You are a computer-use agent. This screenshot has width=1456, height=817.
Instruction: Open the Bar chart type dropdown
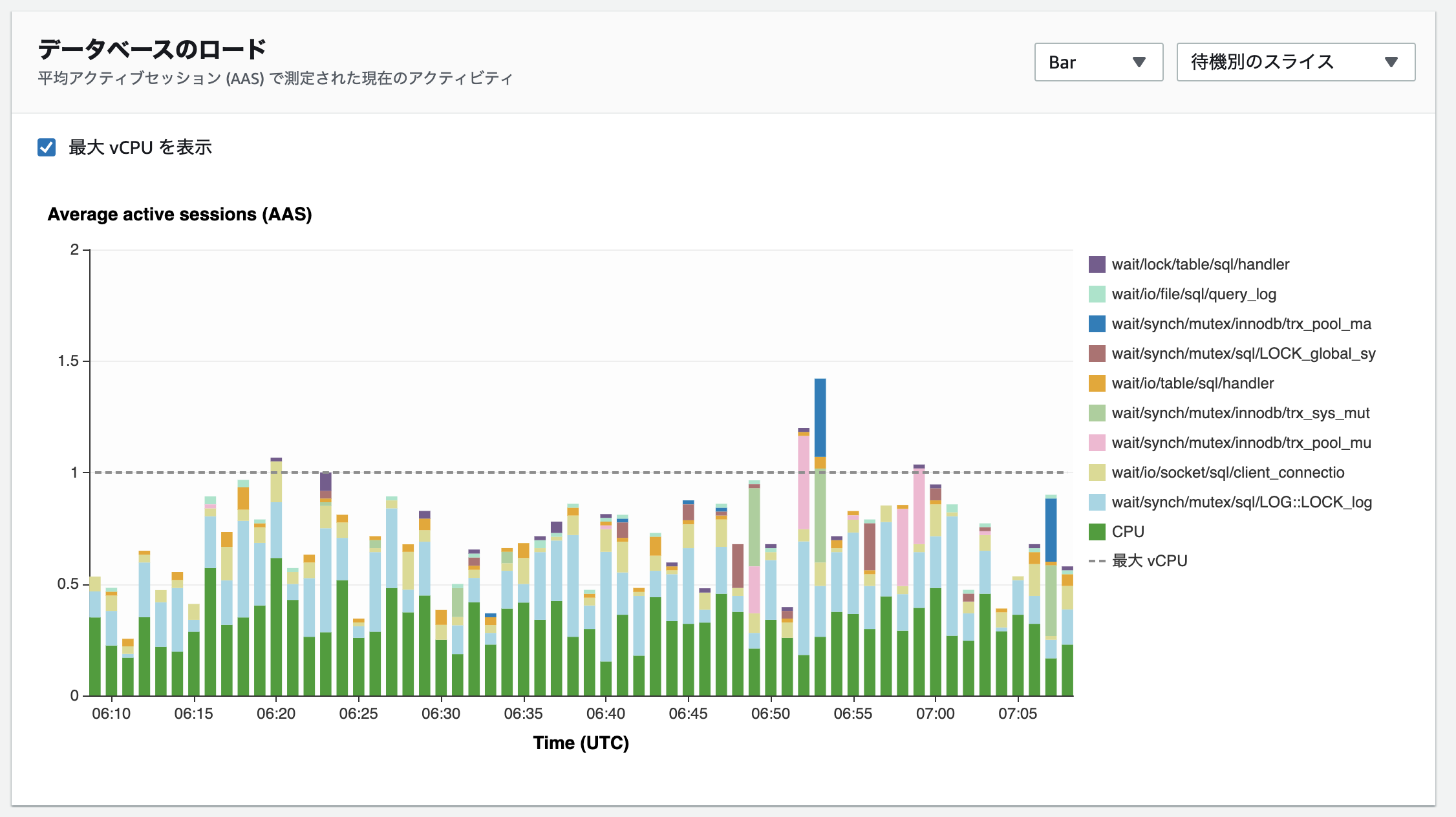(x=1098, y=62)
